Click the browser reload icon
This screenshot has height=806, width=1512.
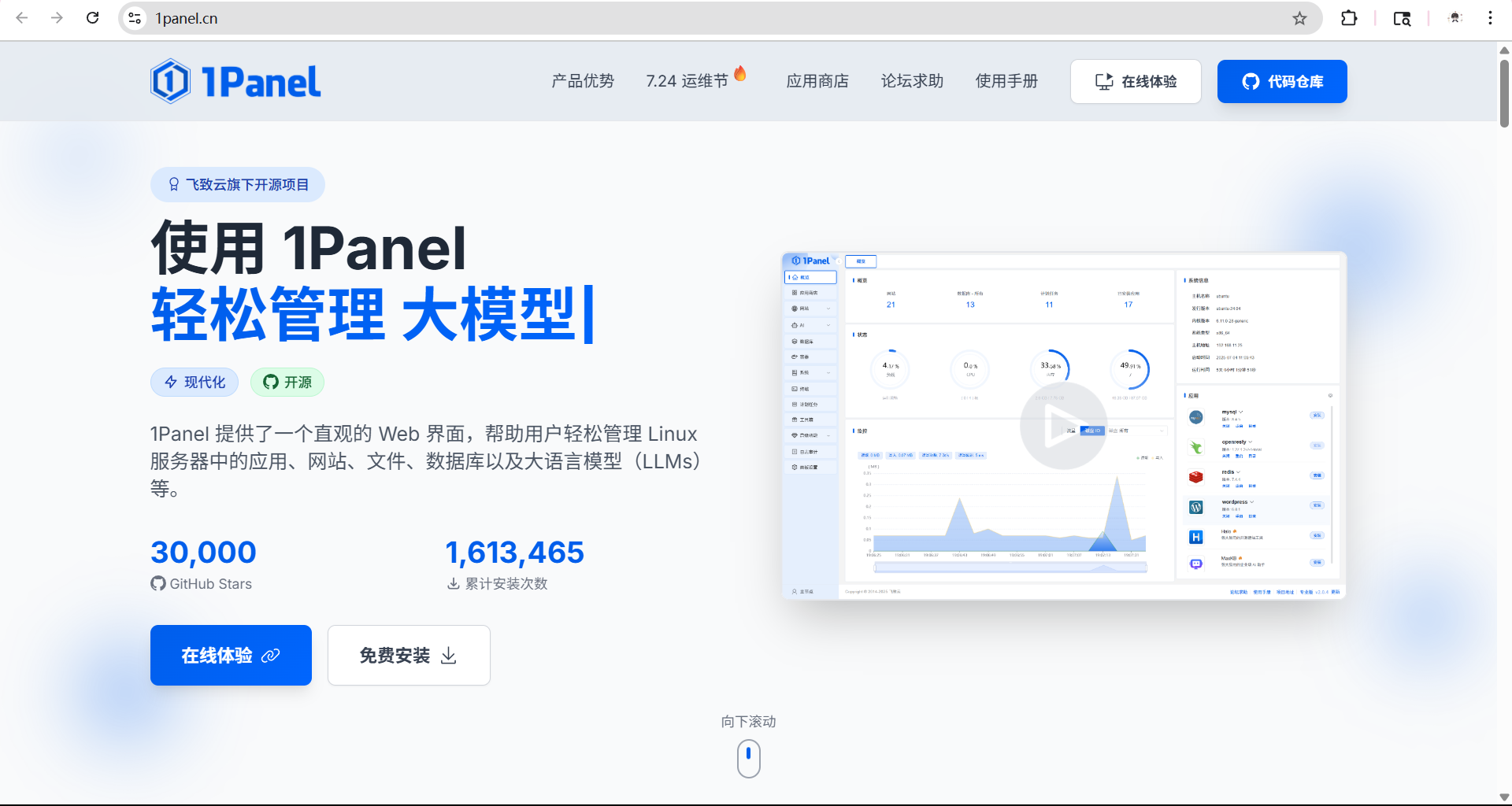[92, 18]
